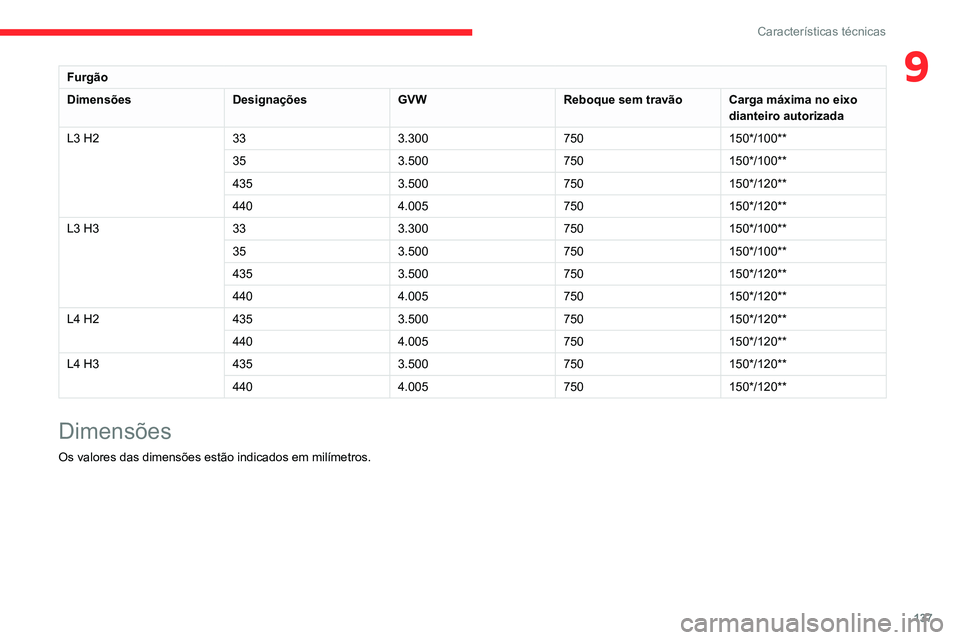Click the 'Reboque sem travão' column header
Image resolution: width=960 pixels, height=640 pixels.
pyautogui.click(x=623, y=100)
